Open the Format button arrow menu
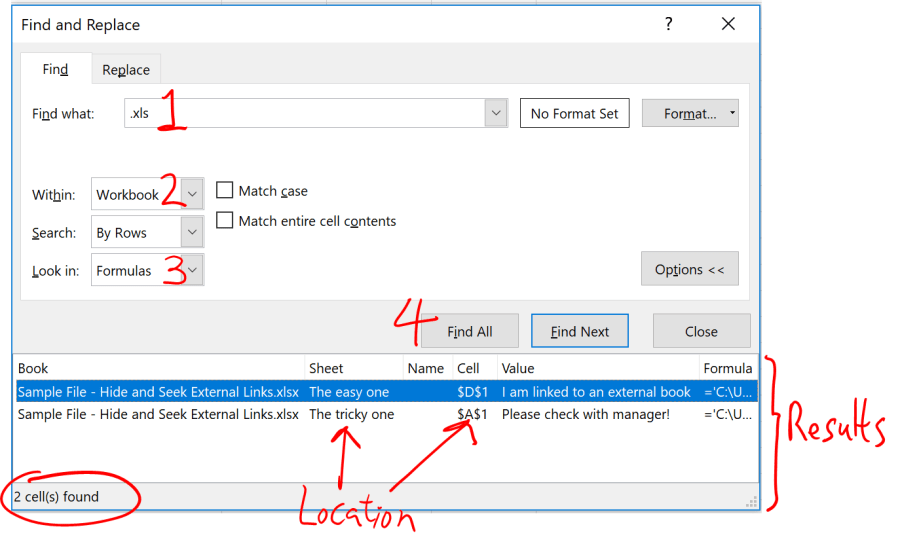This screenshot has height=546, width=900. pos(733,113)
